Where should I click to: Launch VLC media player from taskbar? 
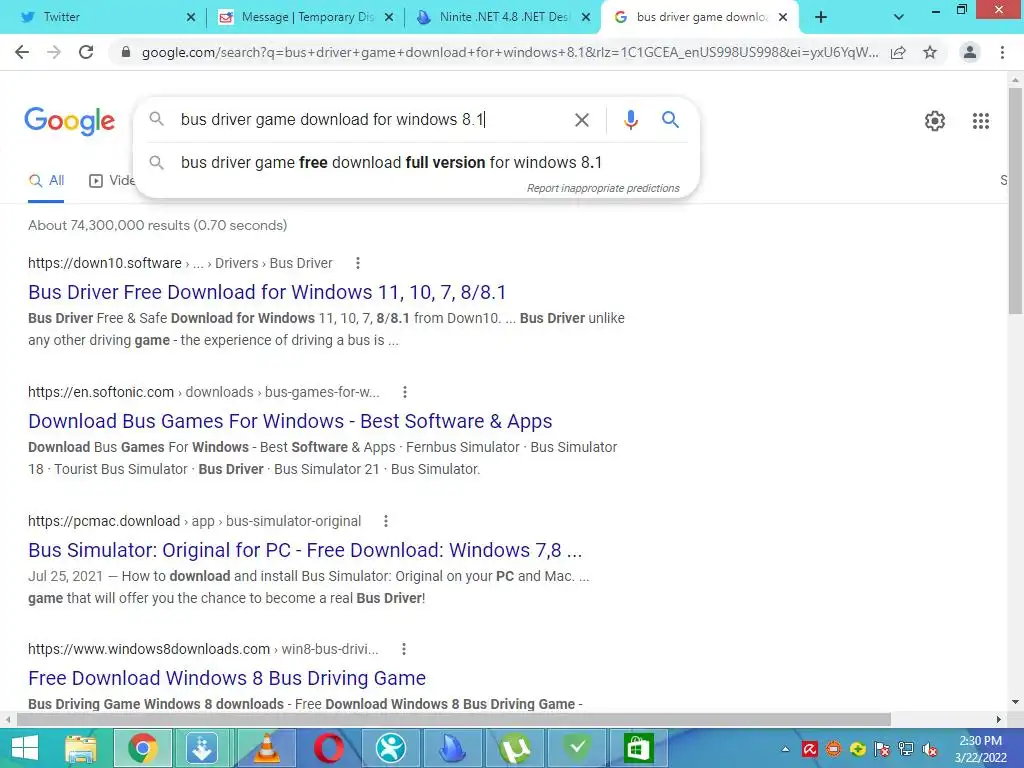click(266, 748)
